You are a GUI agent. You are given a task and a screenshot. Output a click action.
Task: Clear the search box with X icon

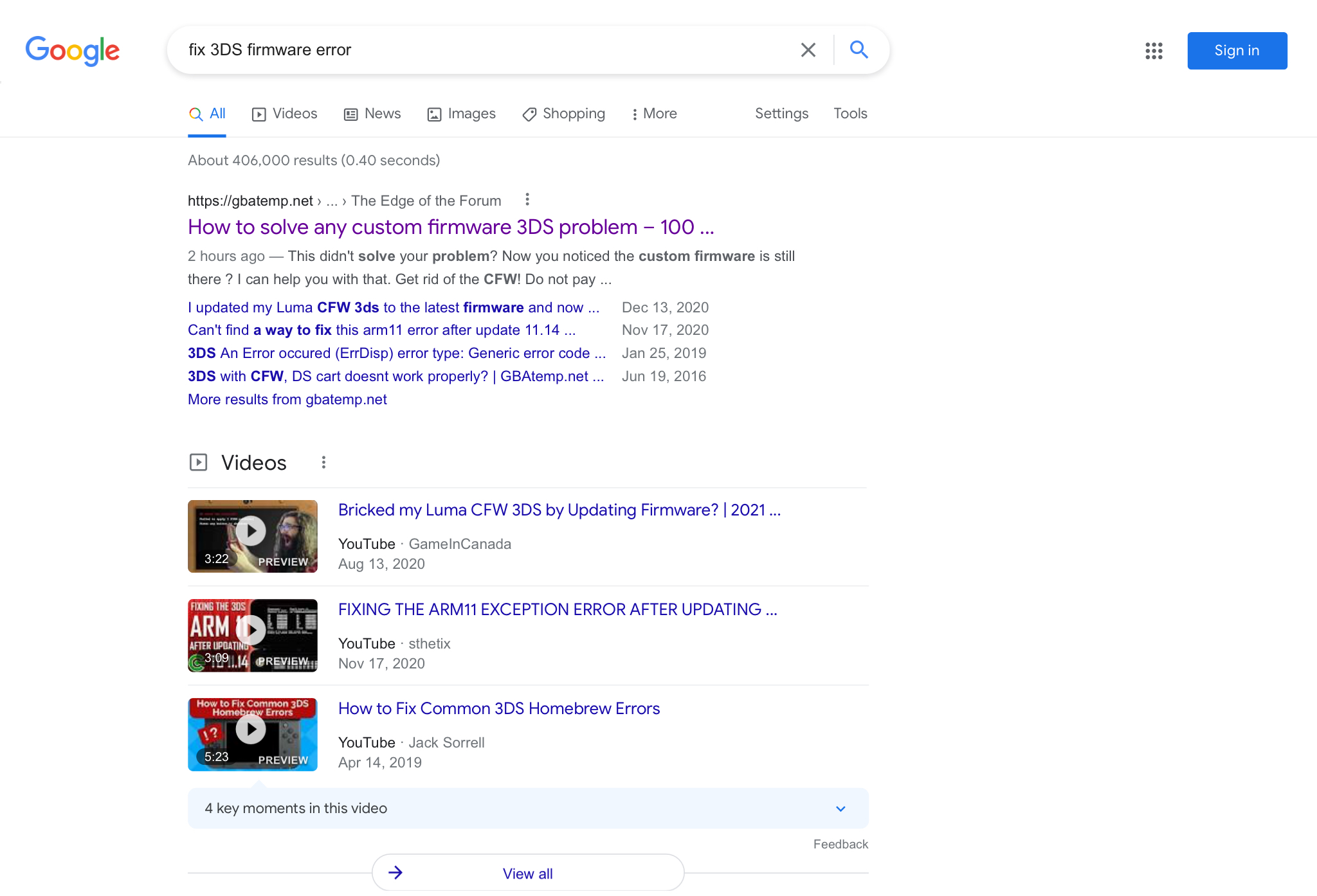pyautogui.click(x=808, y=50)
